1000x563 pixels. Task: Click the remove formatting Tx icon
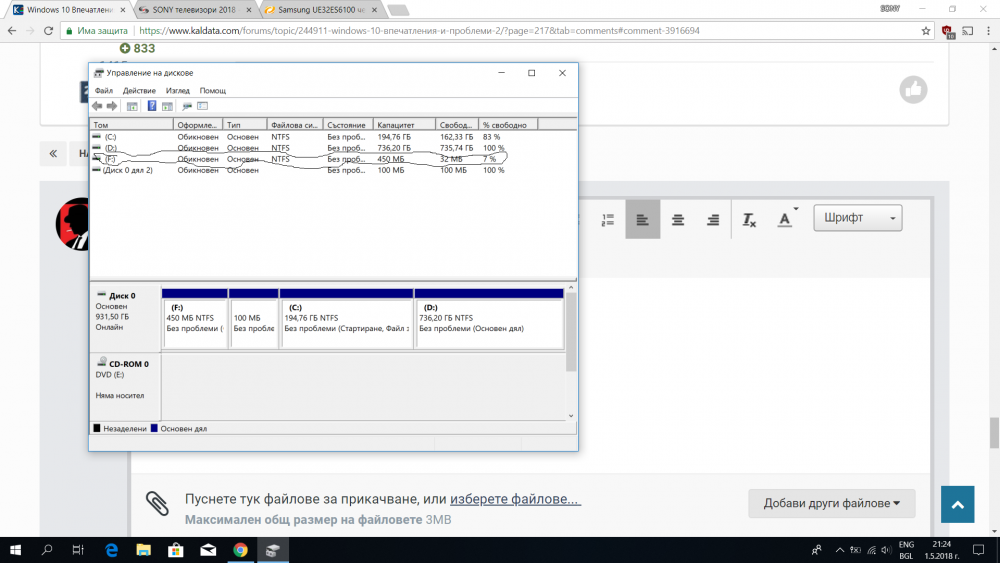(749, 219)
